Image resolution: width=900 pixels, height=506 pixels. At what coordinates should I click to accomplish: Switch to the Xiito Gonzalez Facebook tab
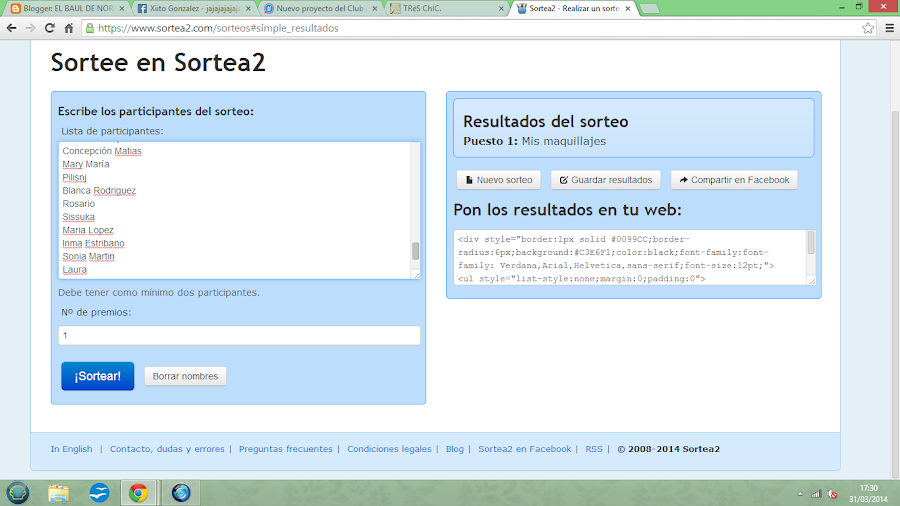click(x=192, y=9)
